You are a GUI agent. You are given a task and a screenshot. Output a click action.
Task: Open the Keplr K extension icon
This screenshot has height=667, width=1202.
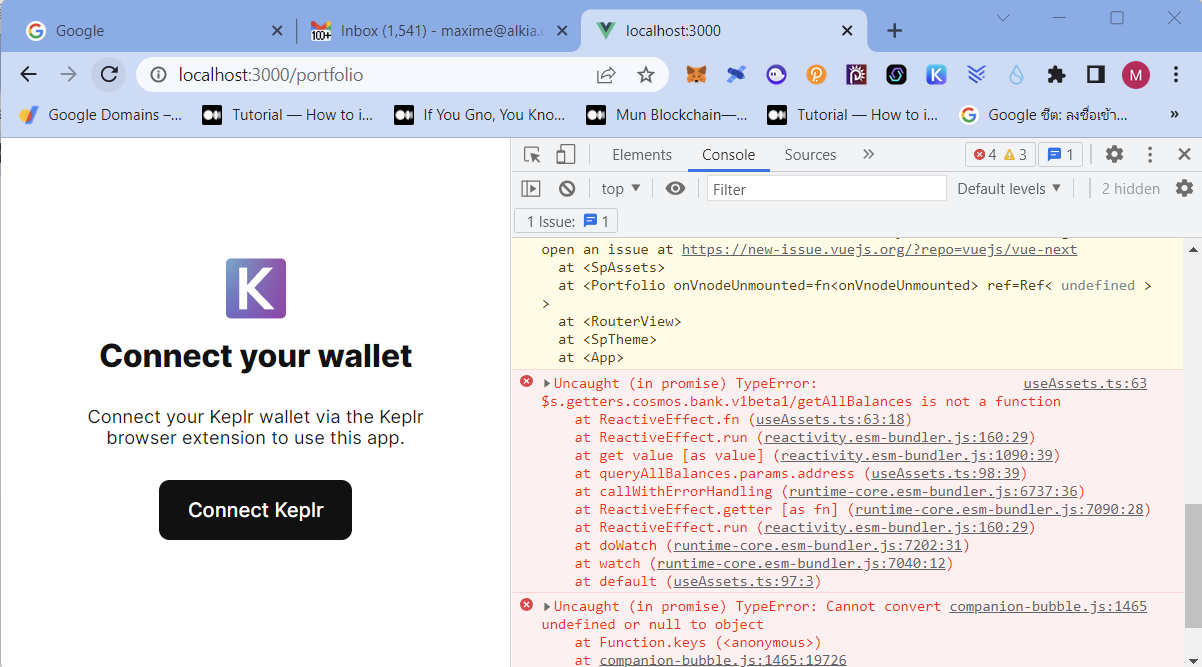[x=936, y=74]
